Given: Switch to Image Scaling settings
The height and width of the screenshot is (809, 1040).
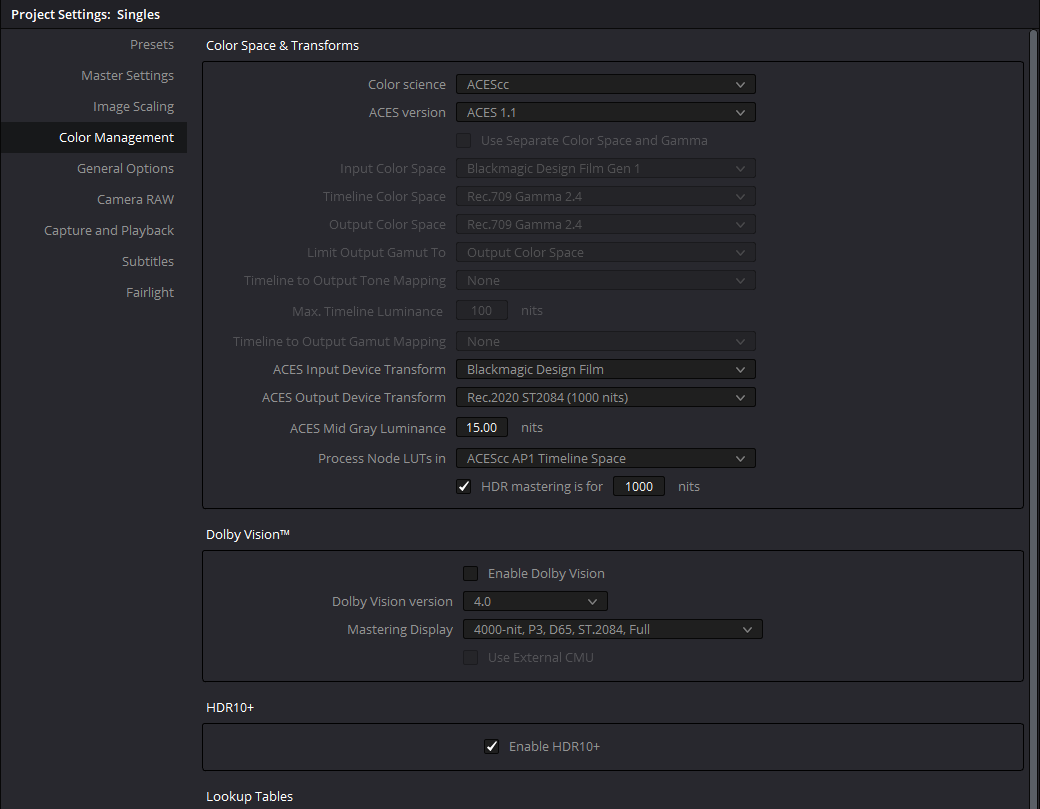Looking at the screenshot, I should (133, 107).
